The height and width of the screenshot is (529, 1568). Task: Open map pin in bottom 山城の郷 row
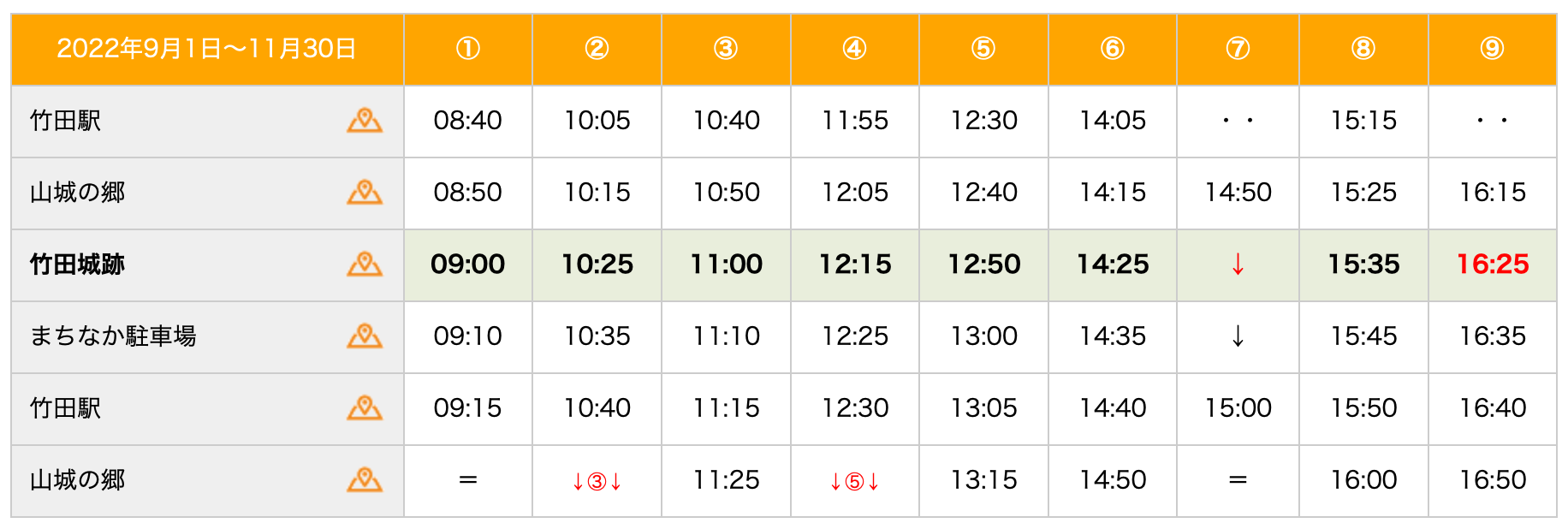365,480
